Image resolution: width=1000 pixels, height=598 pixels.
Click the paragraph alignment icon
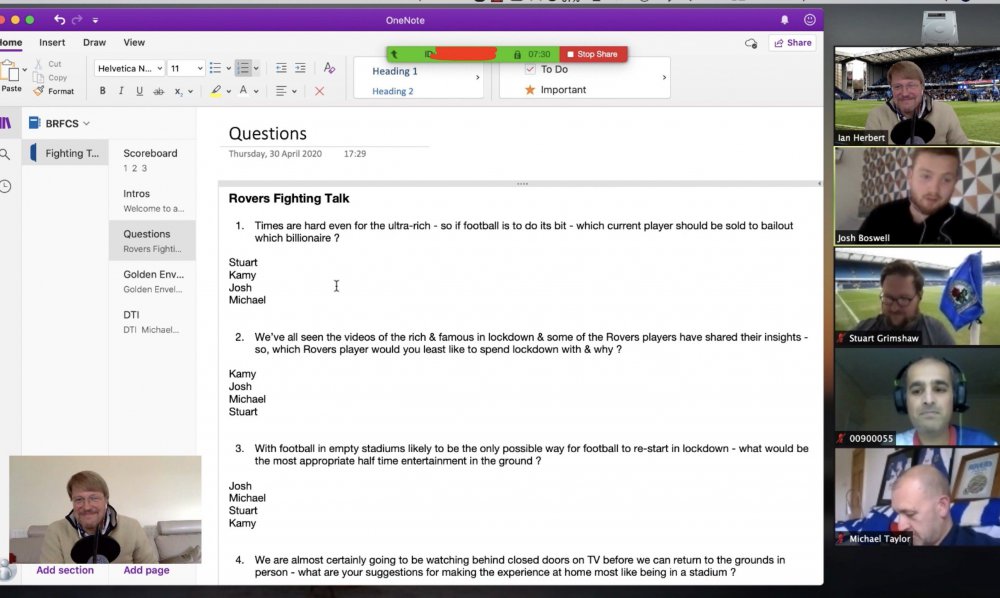[x=281, y=91]
